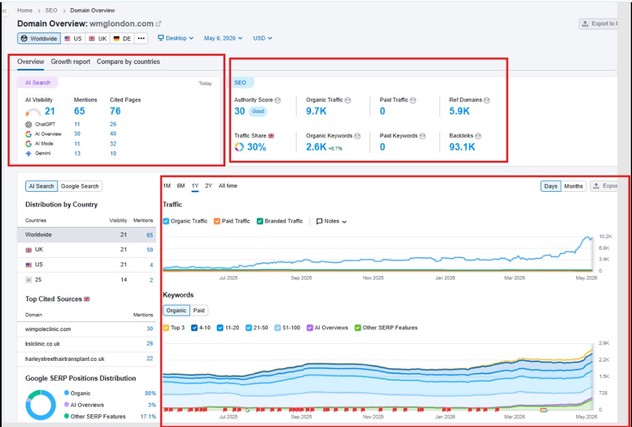The image size is (632, 427).
Task: Click the Authority Score info icon
Action: (278, 100)
